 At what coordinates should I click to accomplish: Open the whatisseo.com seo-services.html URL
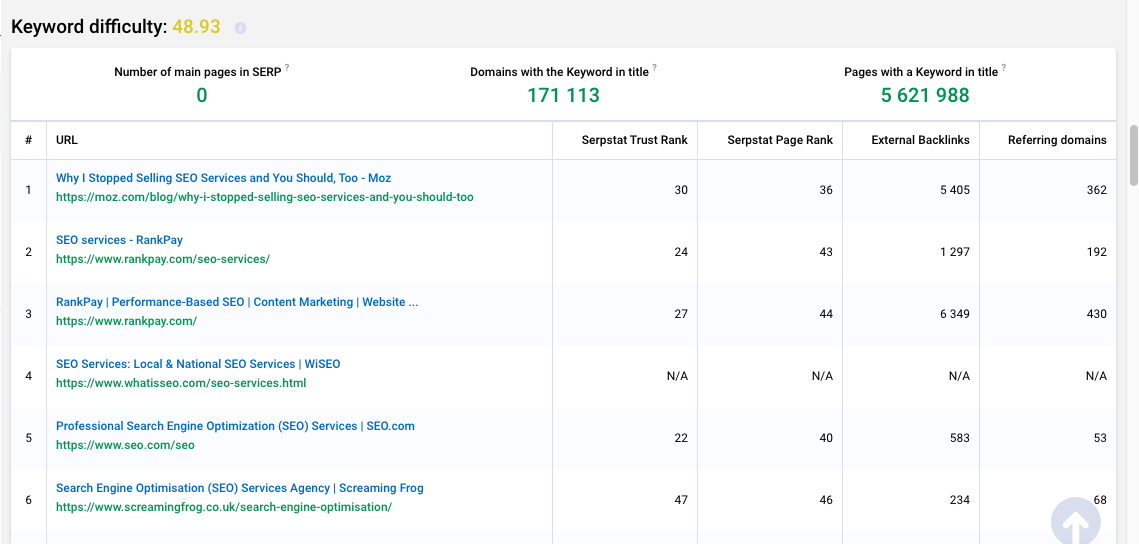[x=181, y=383]
